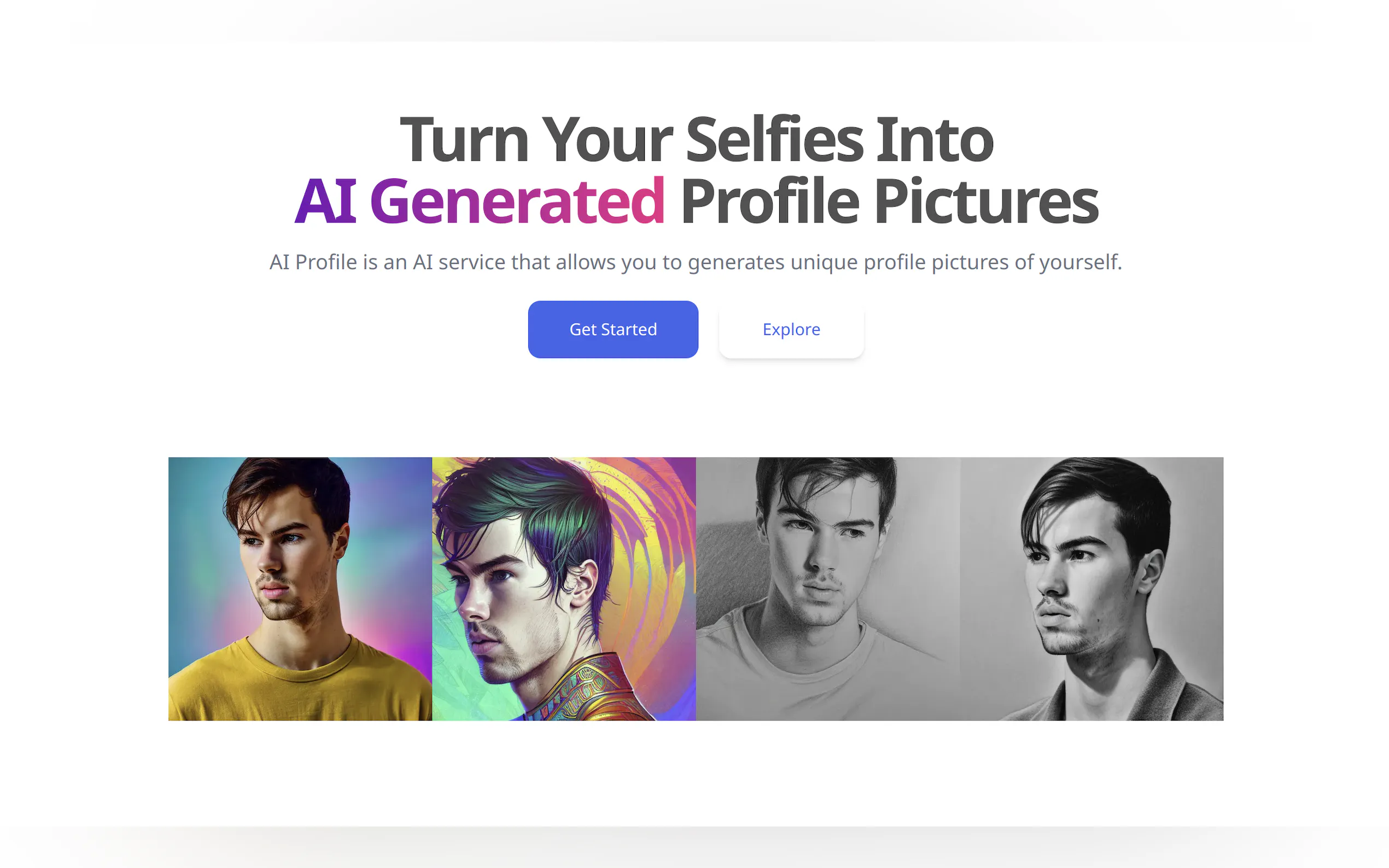Screen dimensions: 1389x868
Task: Click the pink gradient word "Generated"
Action: (517, 202)
